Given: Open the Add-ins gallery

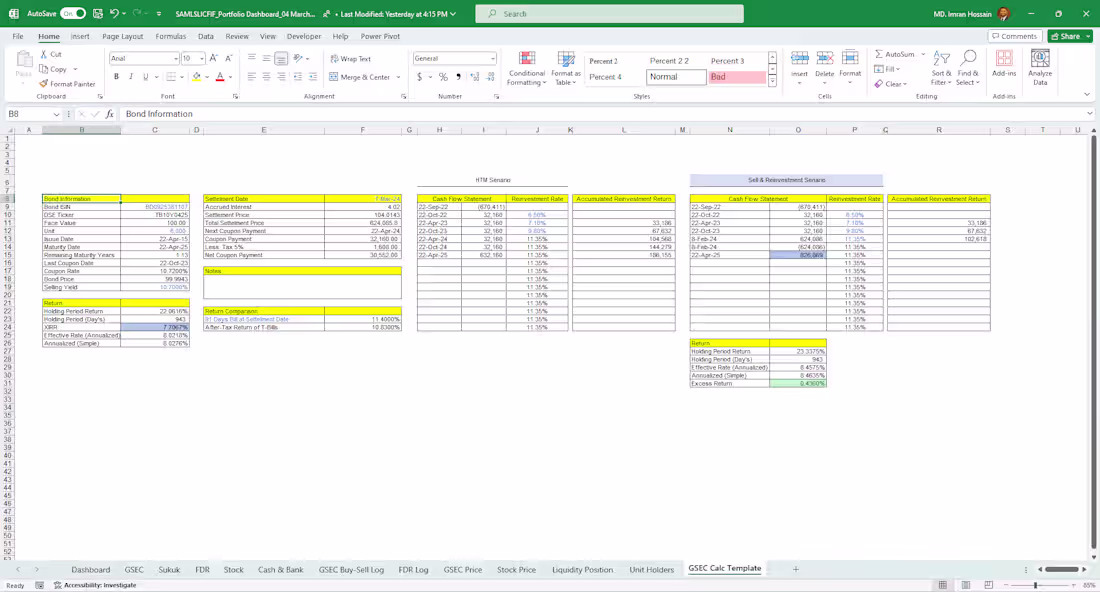Looking at the screenshot, I should pyautogui.click(x=1004, y=63).
